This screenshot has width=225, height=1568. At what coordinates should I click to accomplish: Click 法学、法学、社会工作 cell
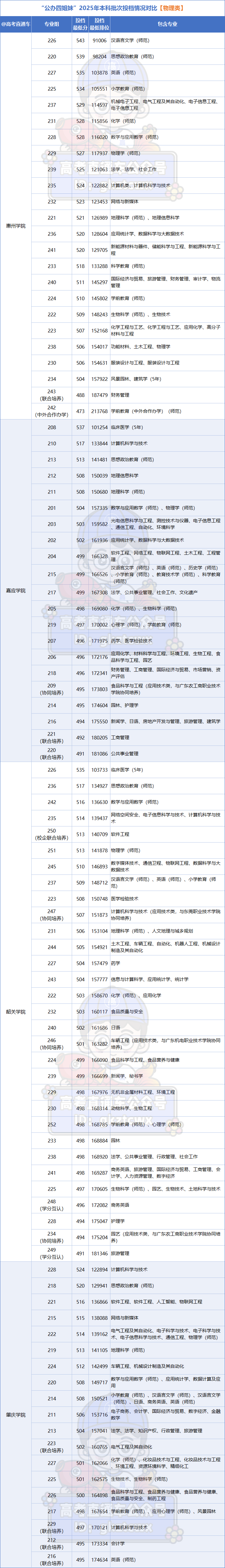pos(133,169)
